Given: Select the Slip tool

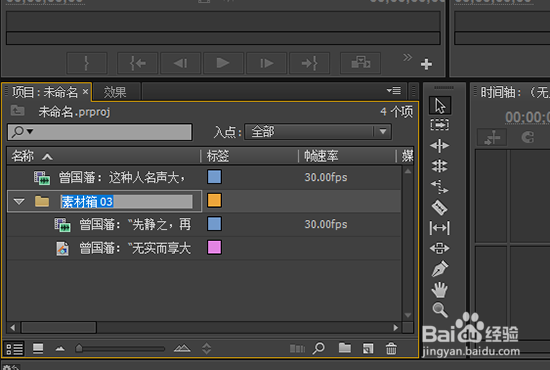Looking at the screenshot, I should click(x=440, y=228).
